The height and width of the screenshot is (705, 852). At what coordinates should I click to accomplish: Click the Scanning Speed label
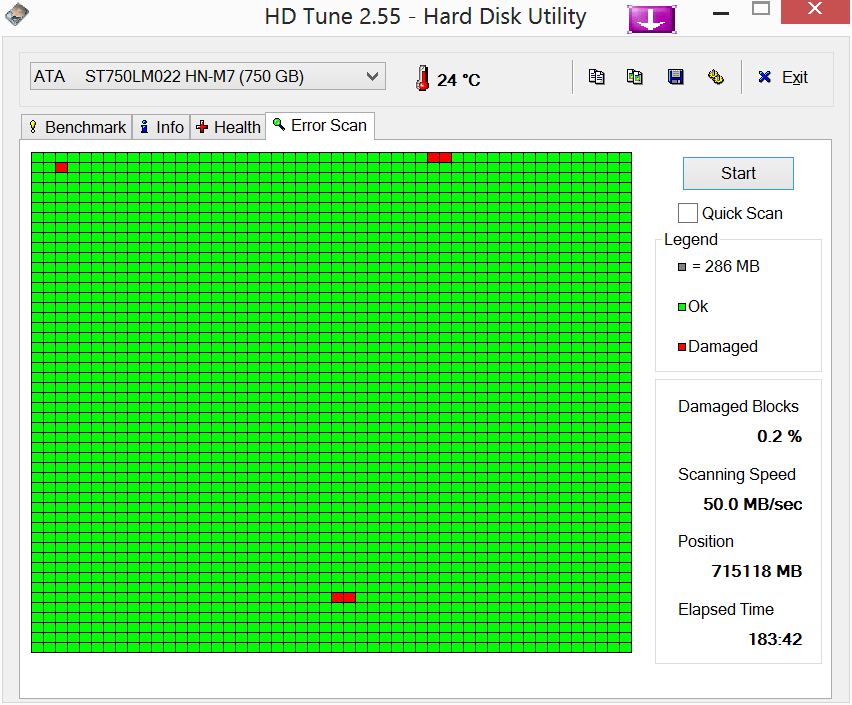tap(736, 475)
